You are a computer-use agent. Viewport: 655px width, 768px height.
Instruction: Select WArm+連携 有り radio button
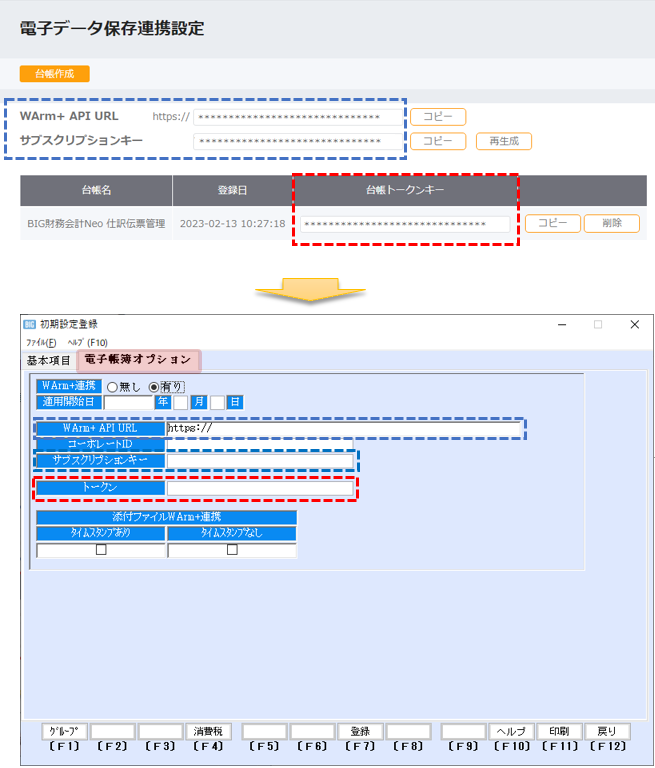pos(154,387)
